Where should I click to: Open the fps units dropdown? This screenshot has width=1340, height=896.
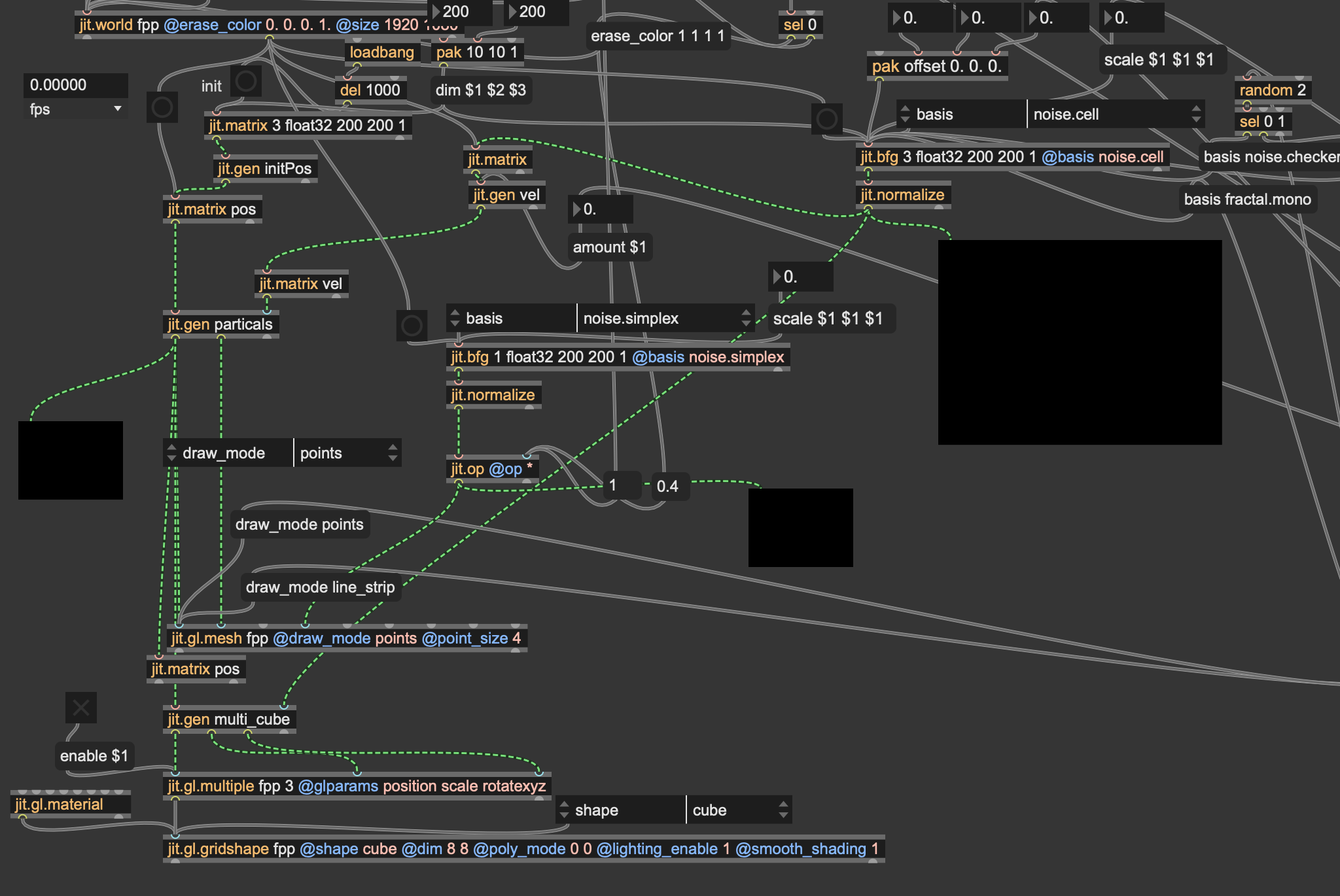(x=76, y=109)
